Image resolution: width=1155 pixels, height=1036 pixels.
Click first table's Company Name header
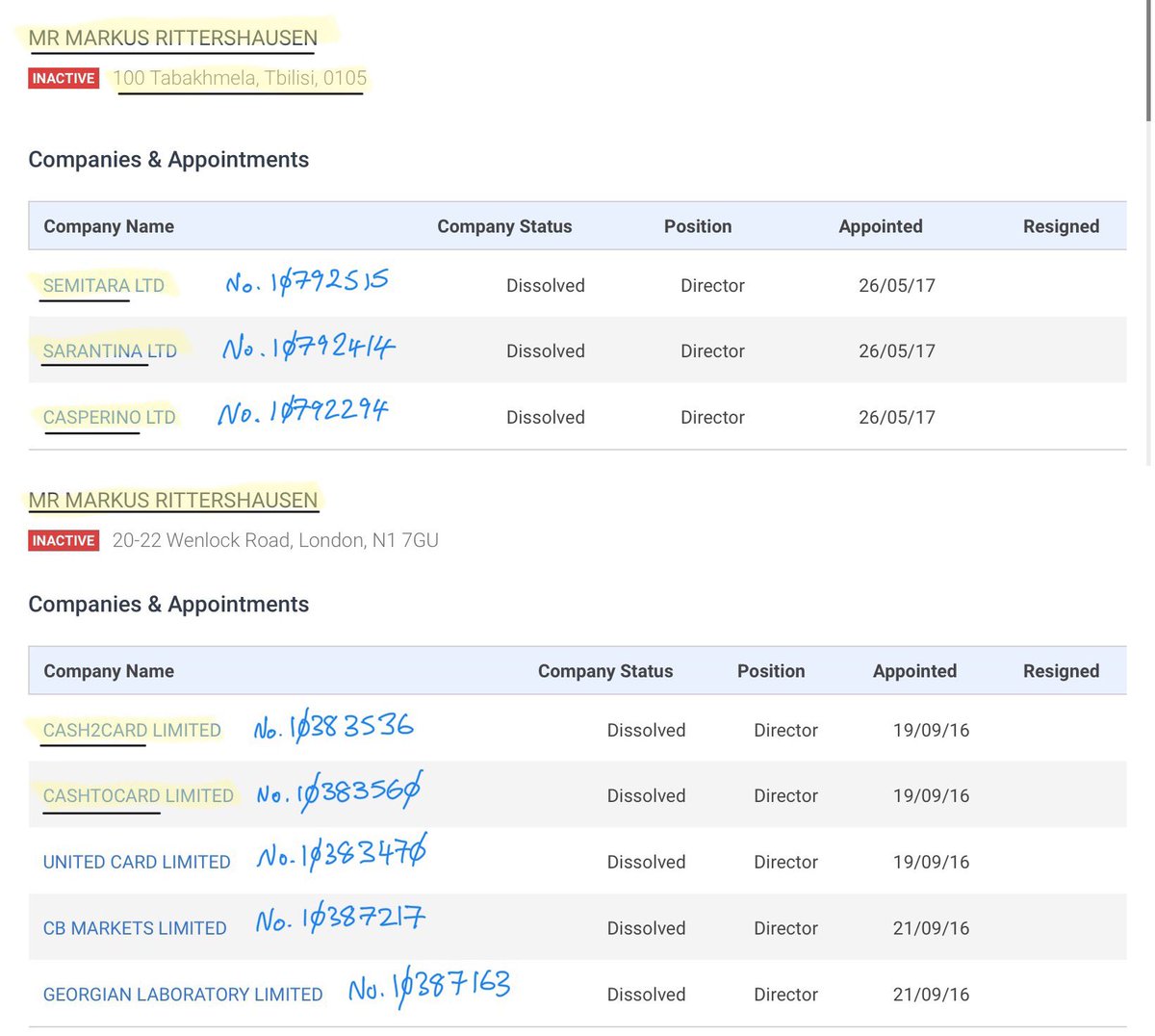point(109,226)
